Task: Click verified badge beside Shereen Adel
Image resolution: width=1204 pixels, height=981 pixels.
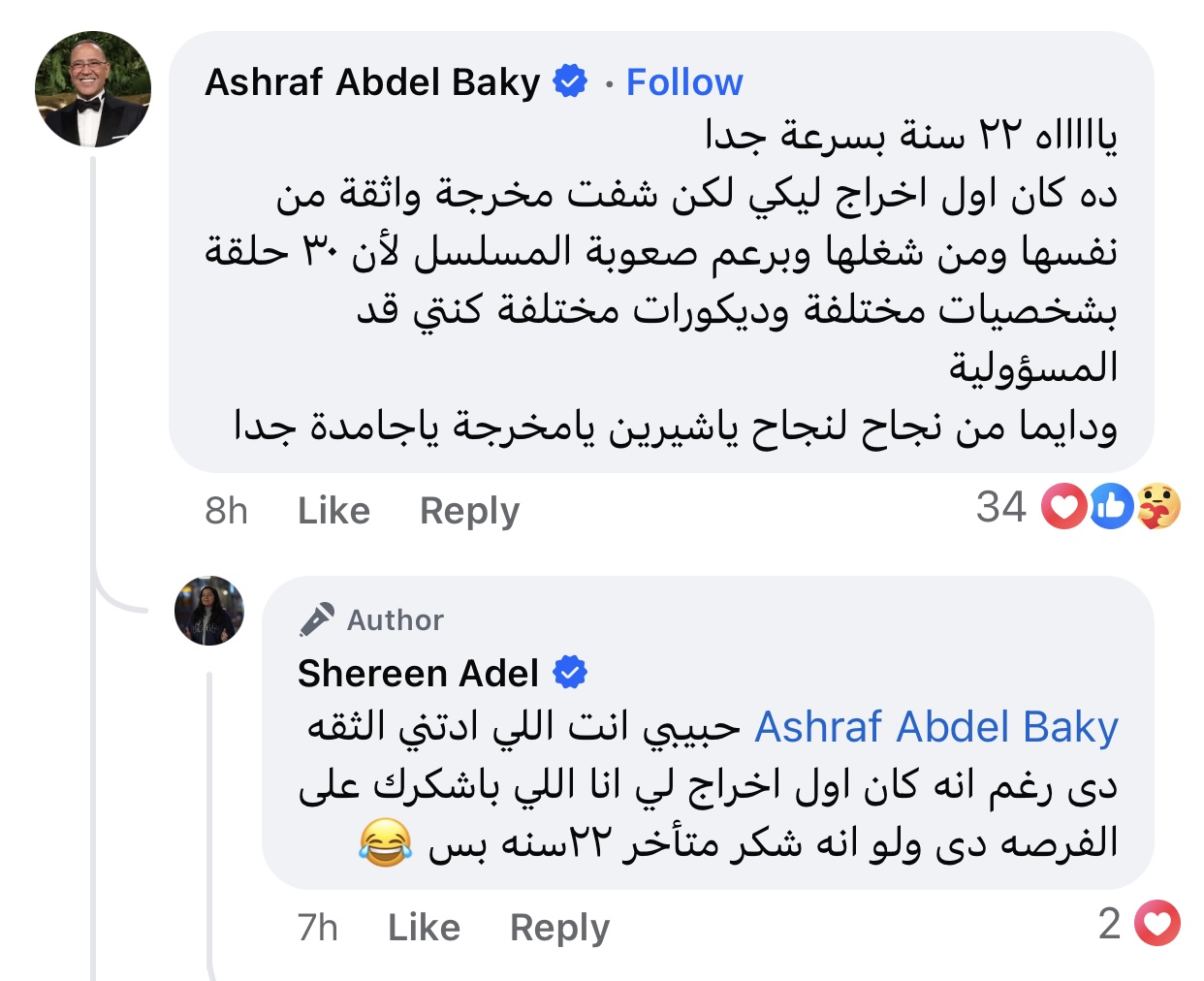Action: pyautogui.click(x=570, y=673)
